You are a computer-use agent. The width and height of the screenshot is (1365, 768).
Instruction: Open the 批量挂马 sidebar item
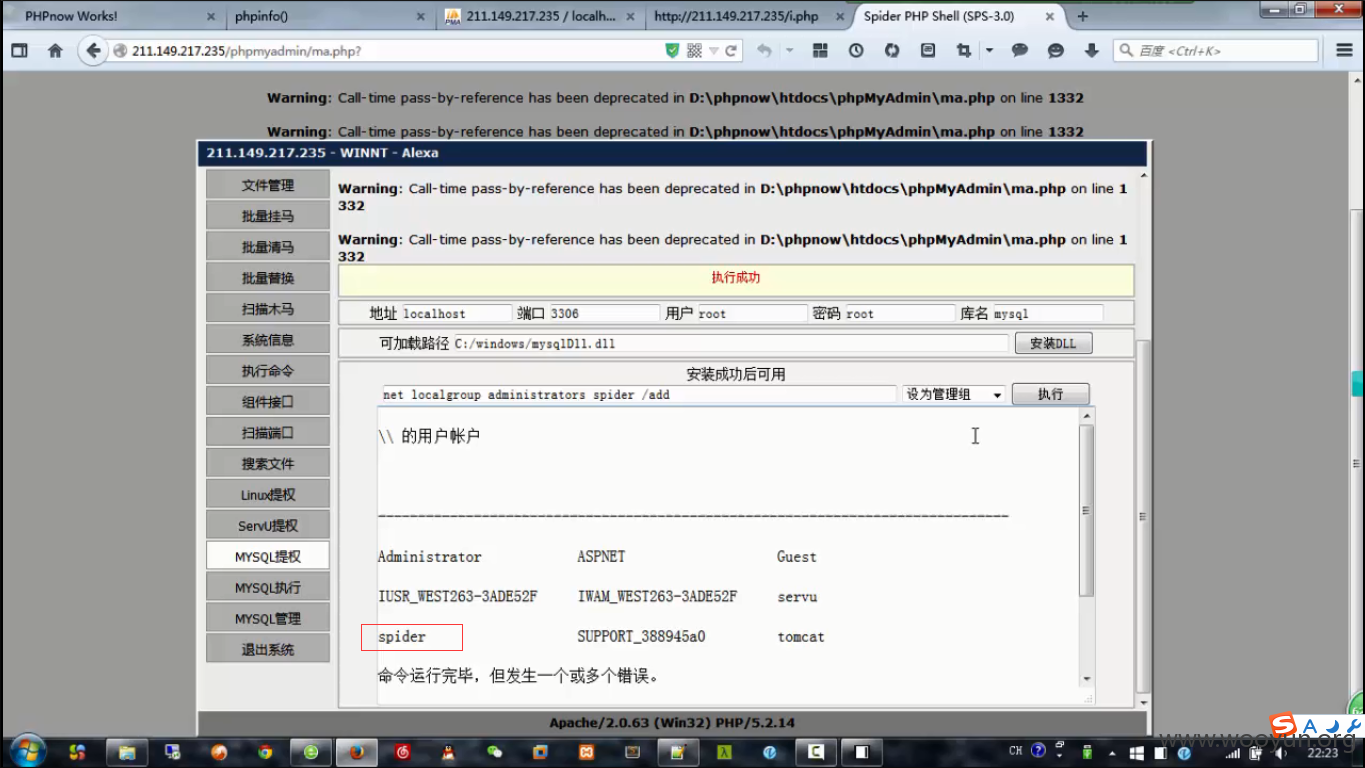pyautogui.click(x=267, y=216)
